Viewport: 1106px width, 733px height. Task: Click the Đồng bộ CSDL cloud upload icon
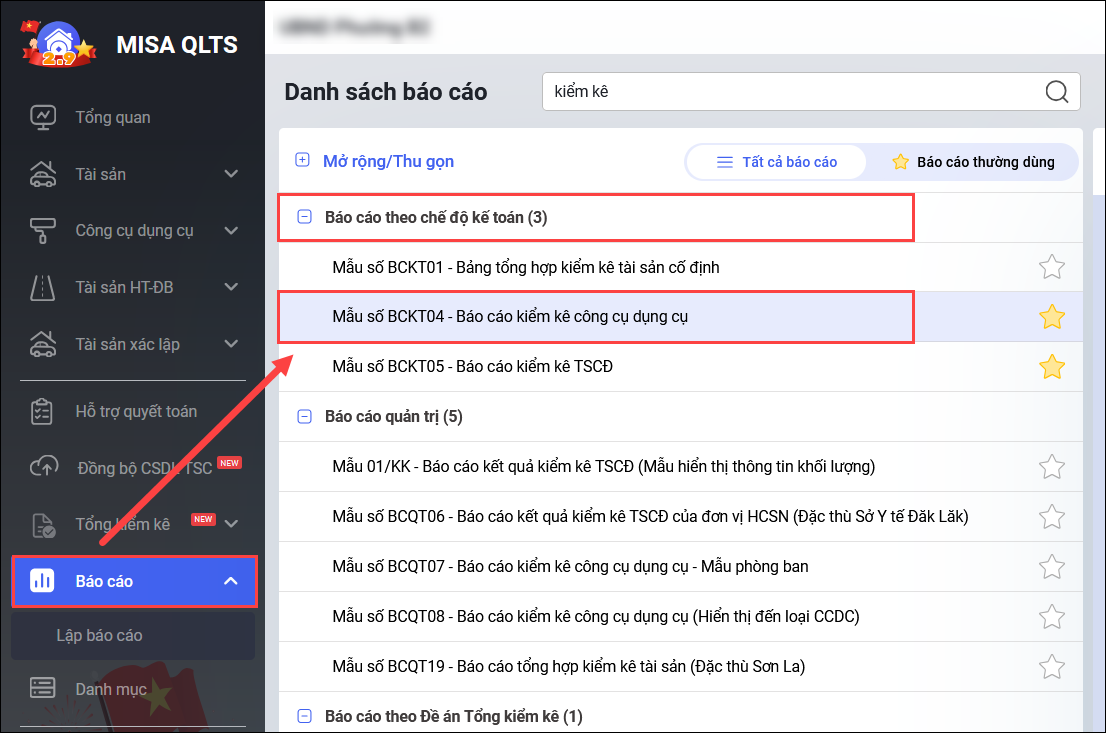point(44,467)
